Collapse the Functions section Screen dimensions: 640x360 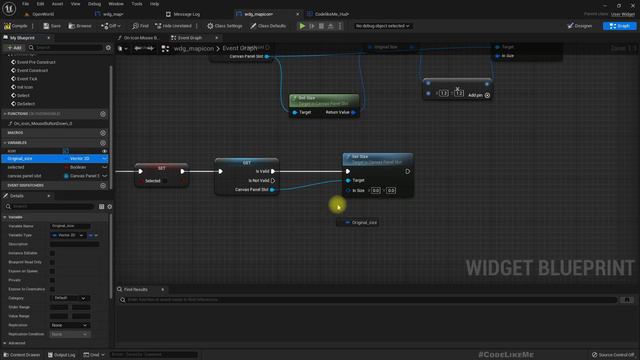tap(5, 114)
